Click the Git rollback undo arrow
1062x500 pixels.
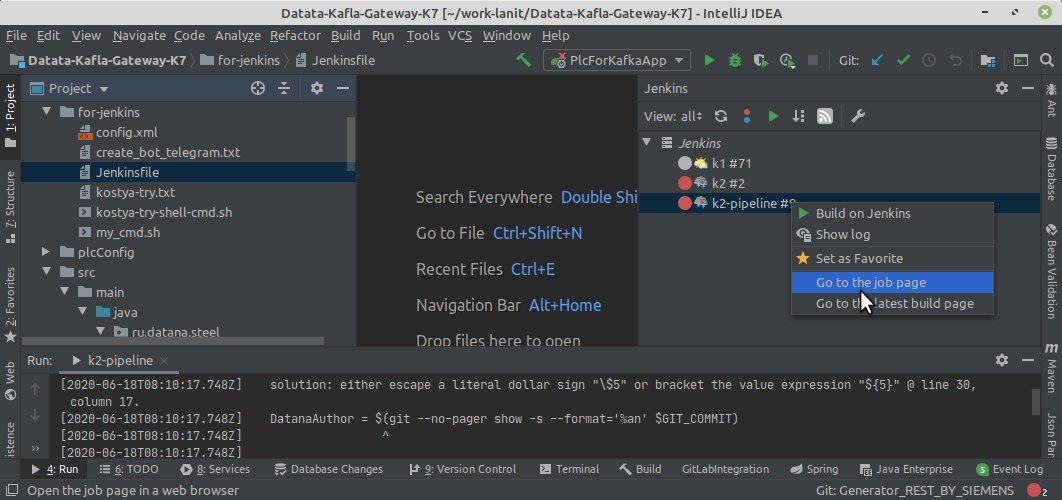point(955,60)
